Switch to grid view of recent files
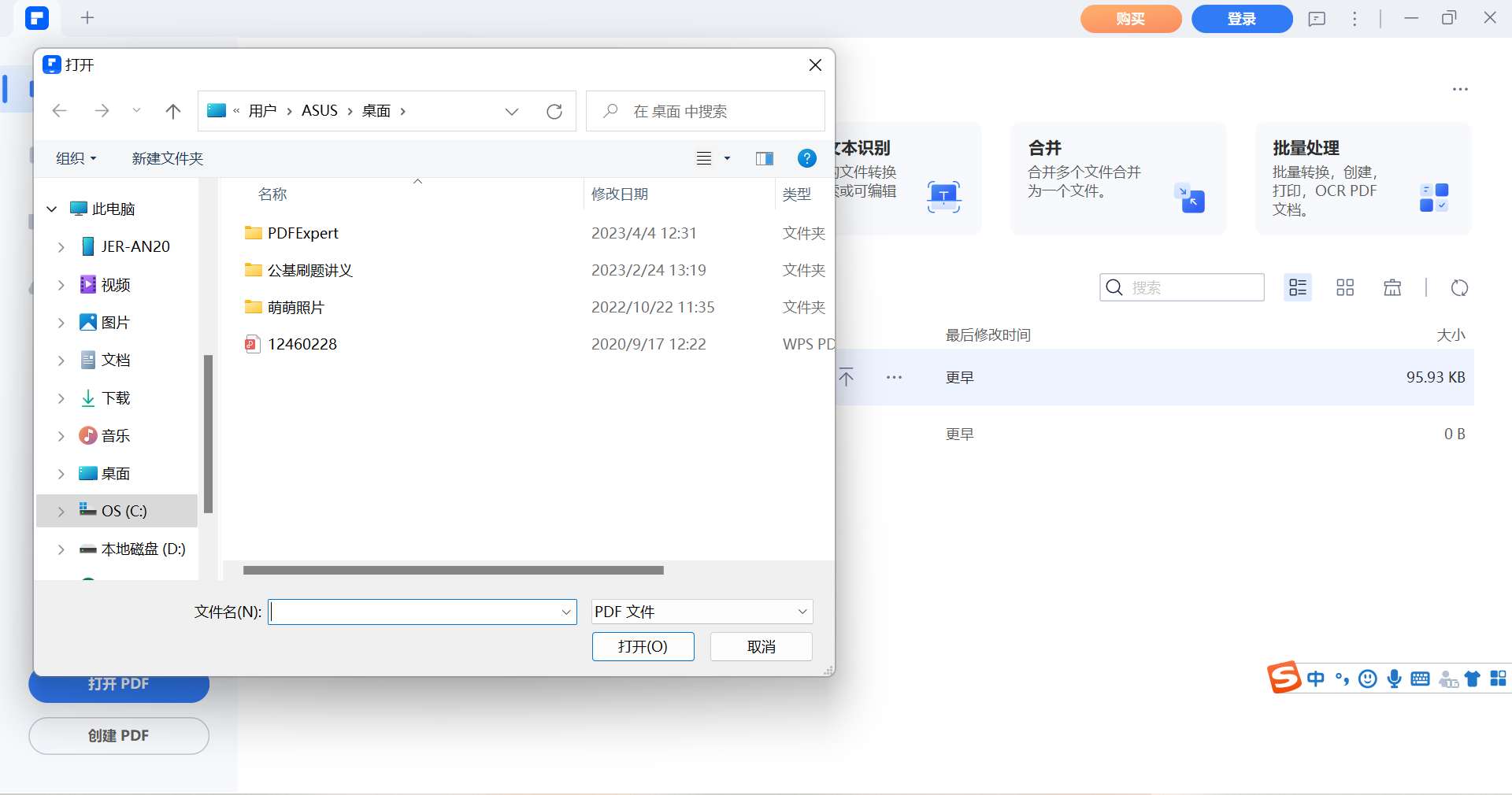The height and width of the screenshot is (795, 1512). 1344,287
